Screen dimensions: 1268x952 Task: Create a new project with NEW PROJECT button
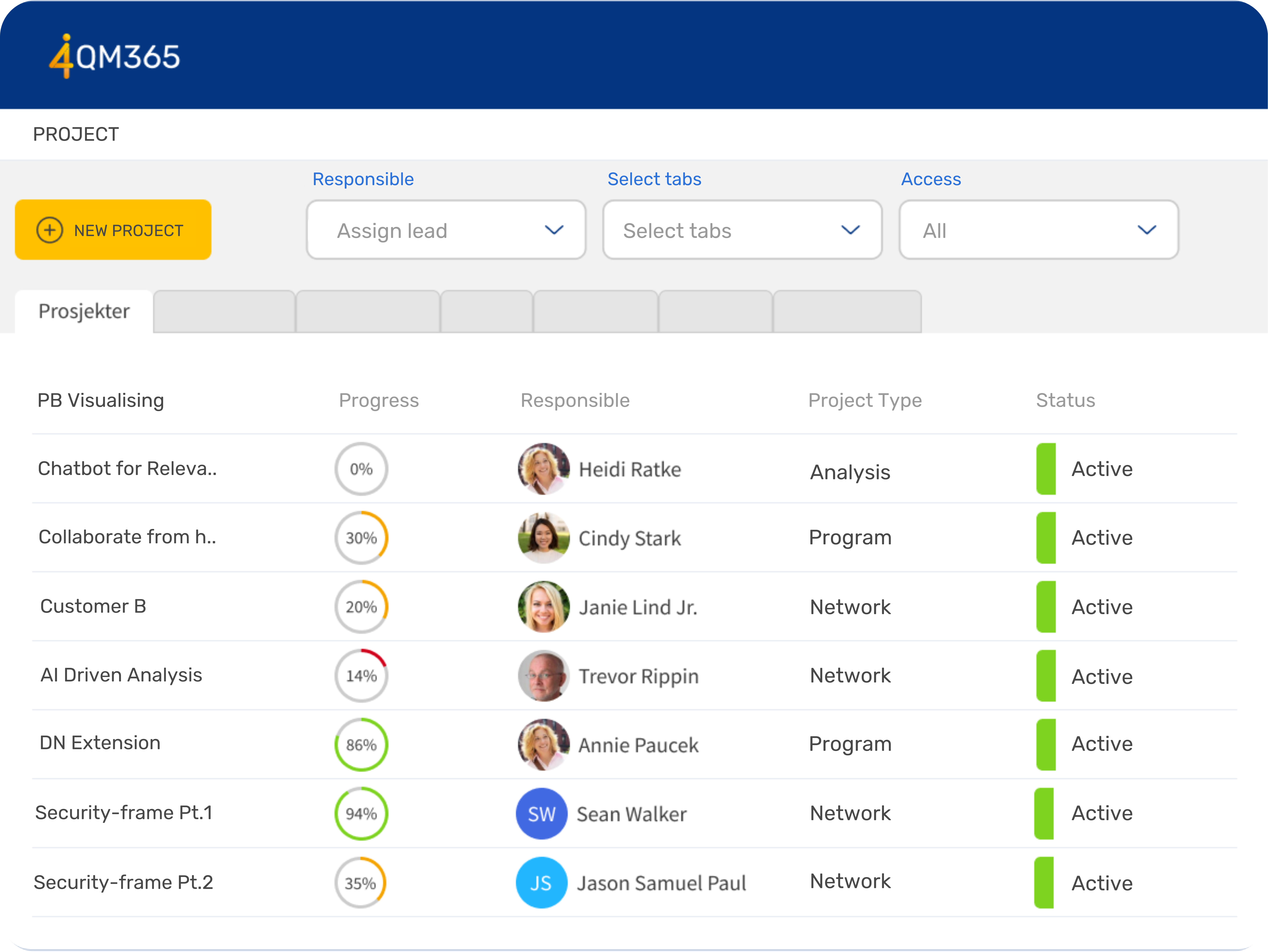[x=113, y=230]
